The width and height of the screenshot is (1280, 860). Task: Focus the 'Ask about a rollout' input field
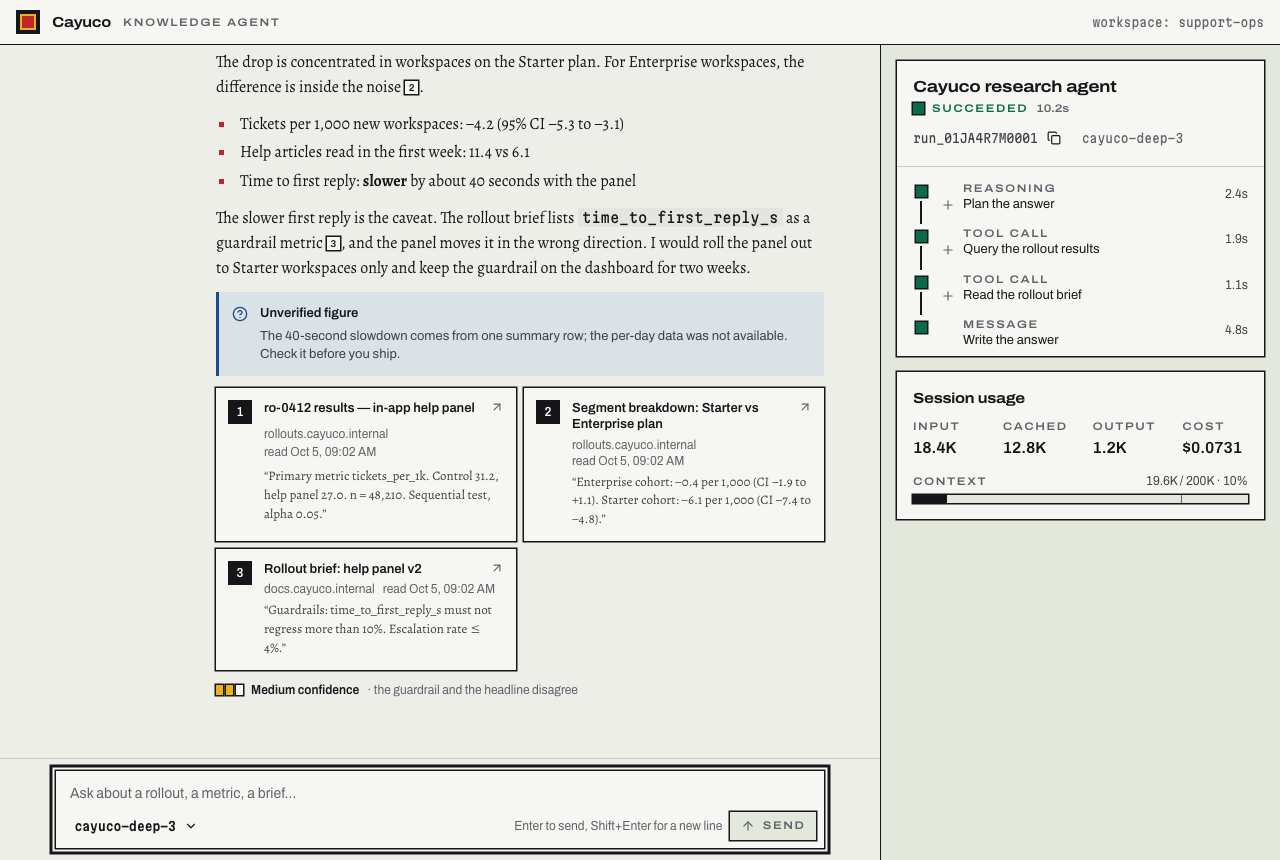point(440,793)
